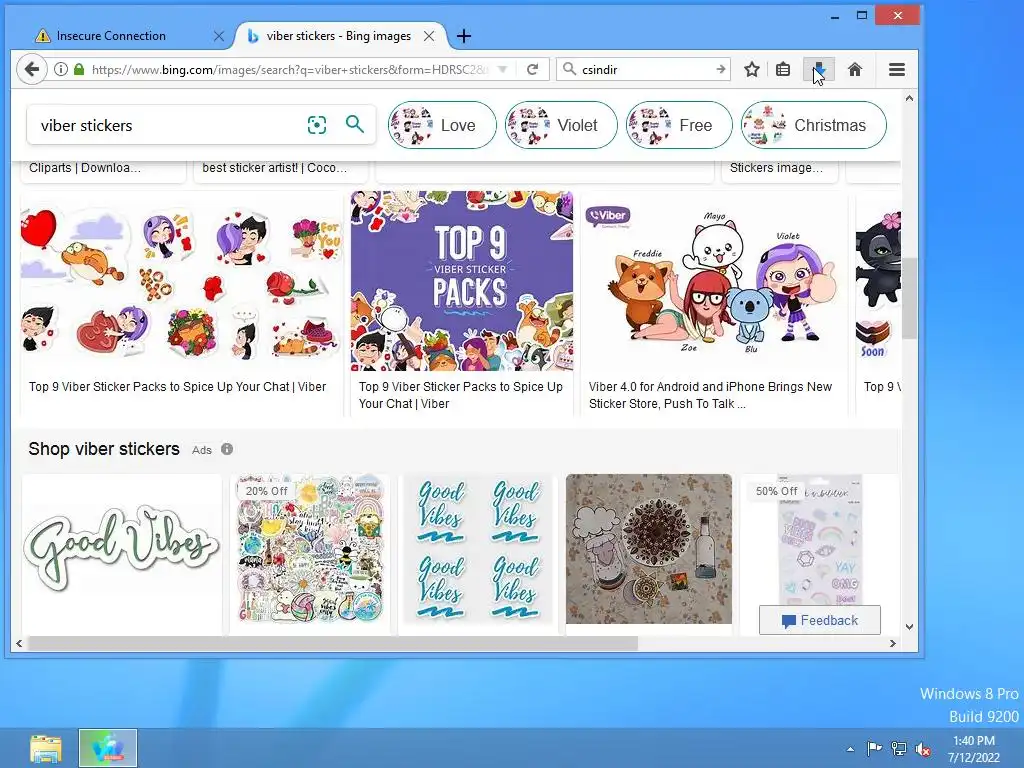Open the Viber characters Freddie Violet image
Viewport: 1024px width, 768px height.
[714, 281]
